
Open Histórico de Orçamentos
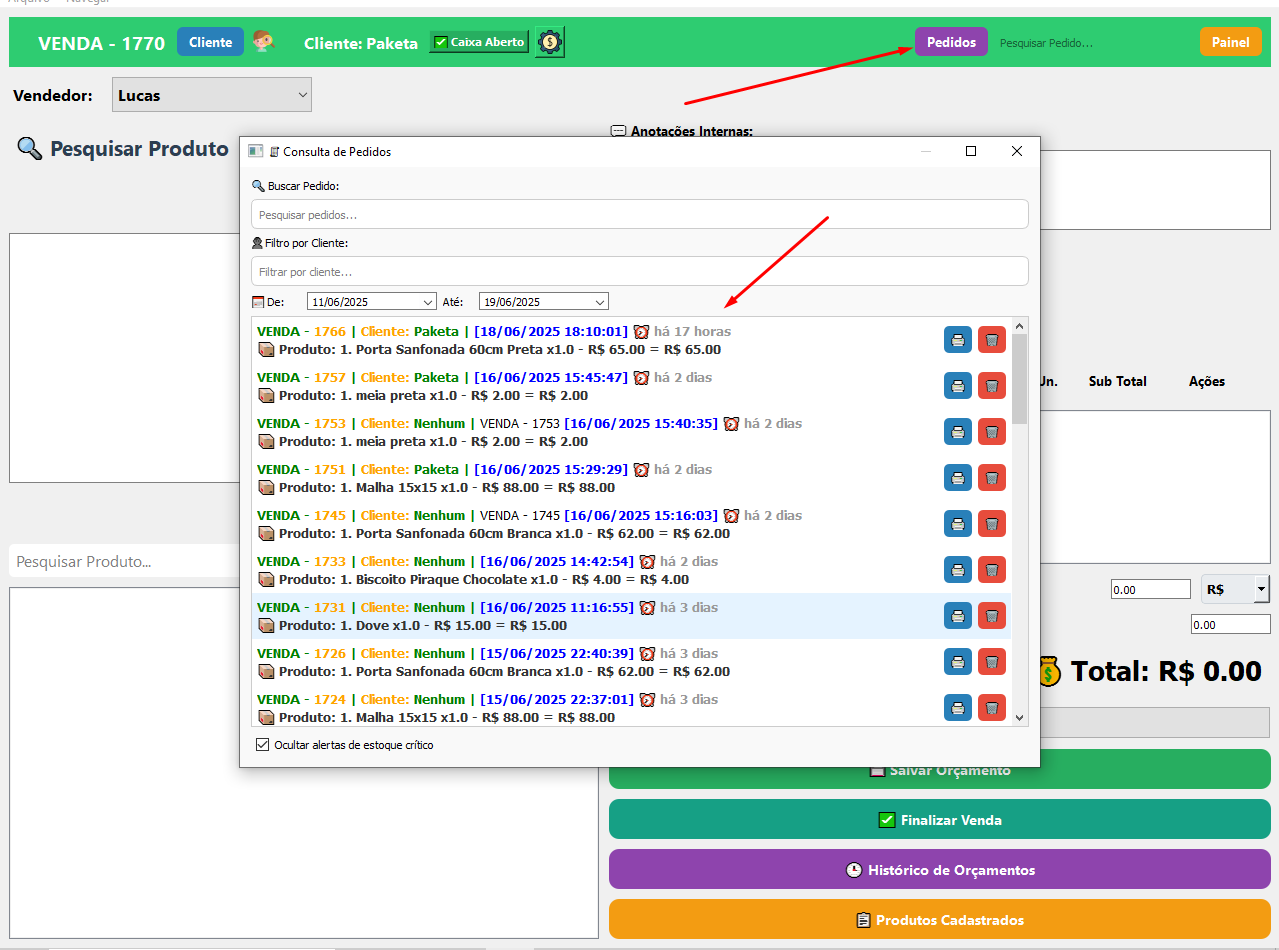(939, 870)
